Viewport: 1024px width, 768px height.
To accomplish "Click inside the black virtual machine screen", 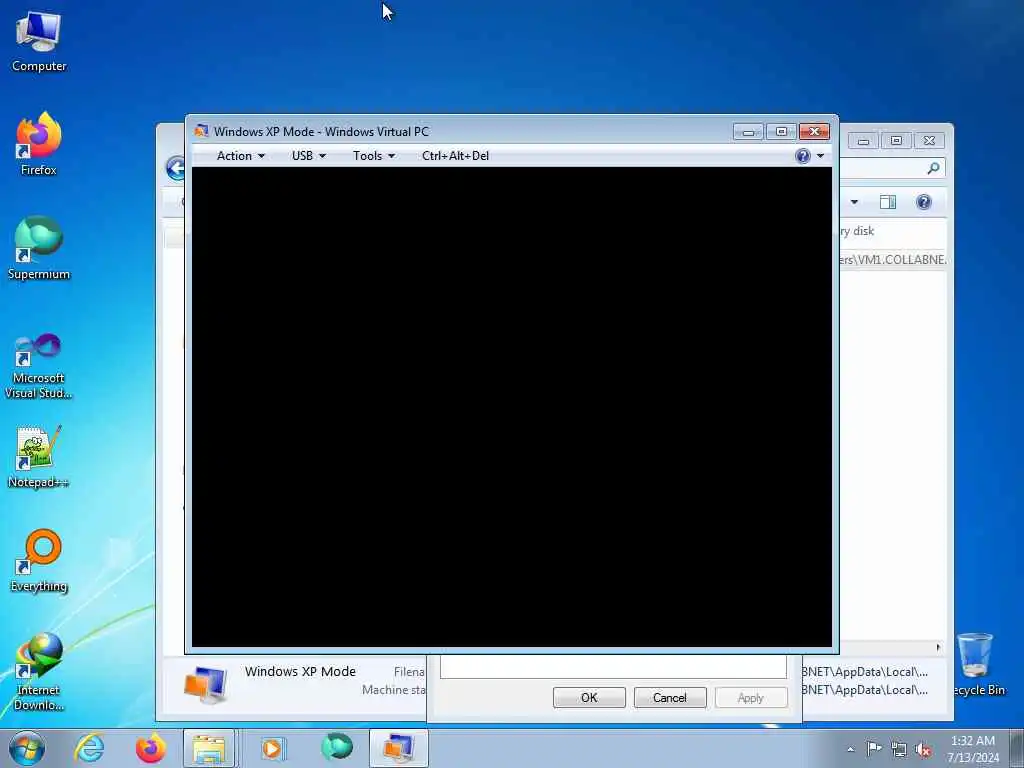I will [x=511, y=406].
